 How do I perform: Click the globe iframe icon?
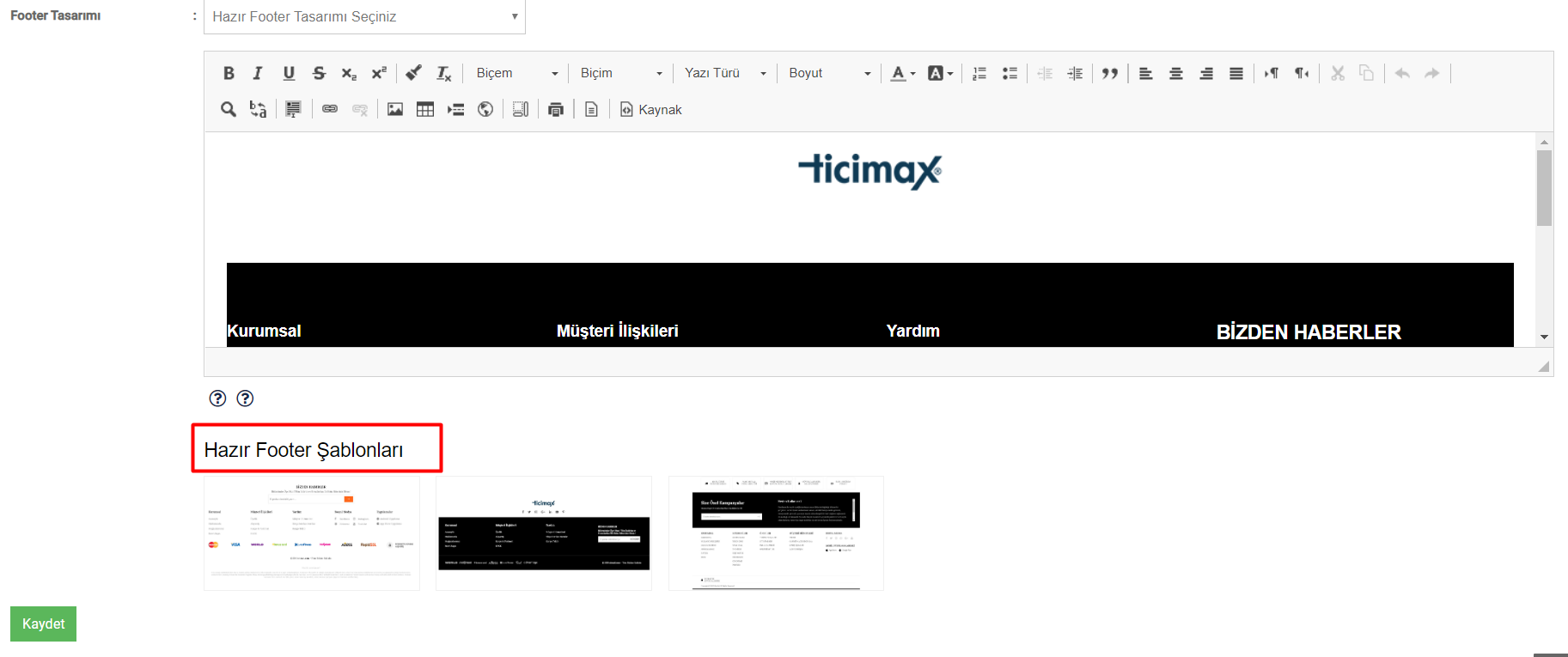[x=485, y=109]
